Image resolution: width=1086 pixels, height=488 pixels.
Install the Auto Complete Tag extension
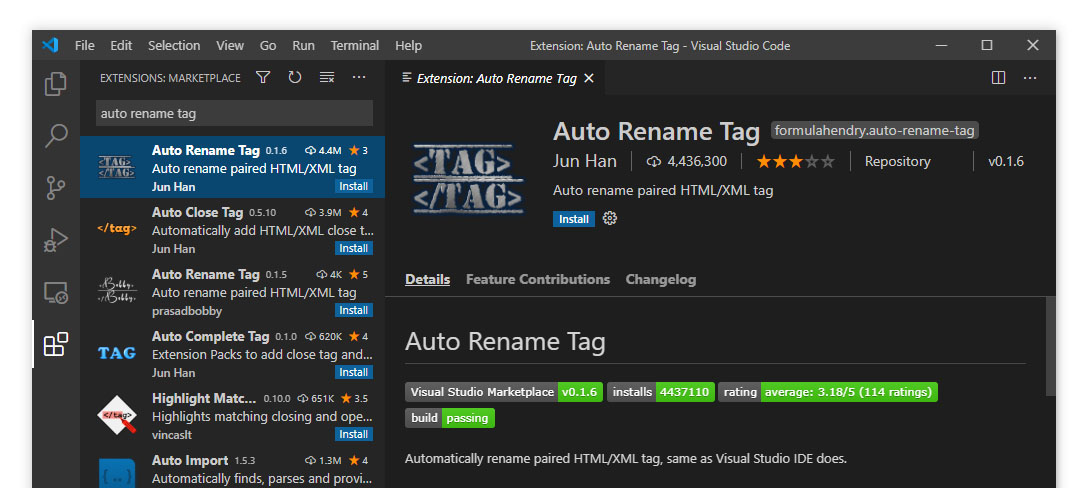tap(354, 372)
